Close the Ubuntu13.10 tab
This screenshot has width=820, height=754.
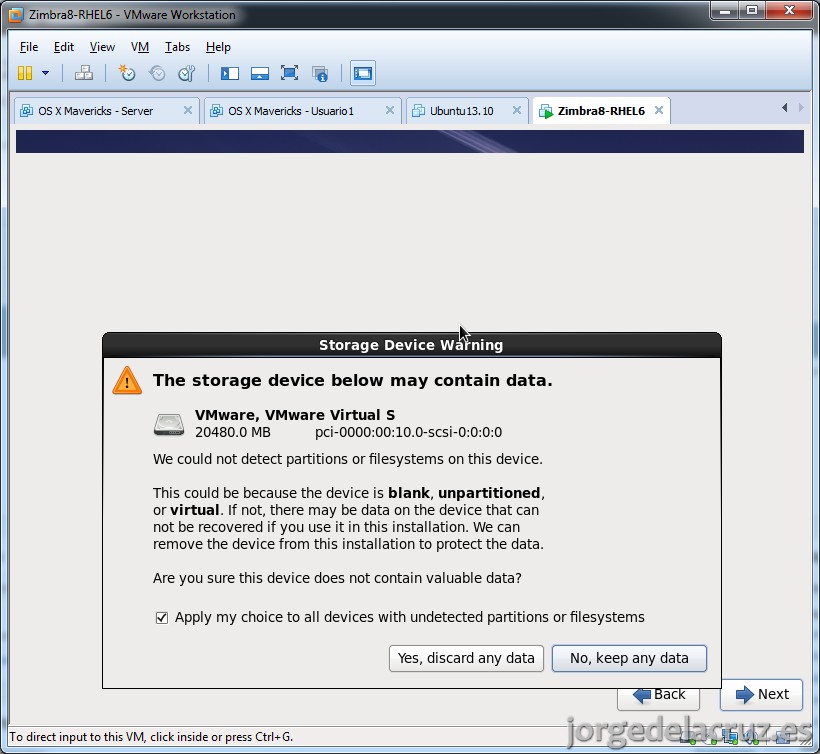click(x=517, y=110)
